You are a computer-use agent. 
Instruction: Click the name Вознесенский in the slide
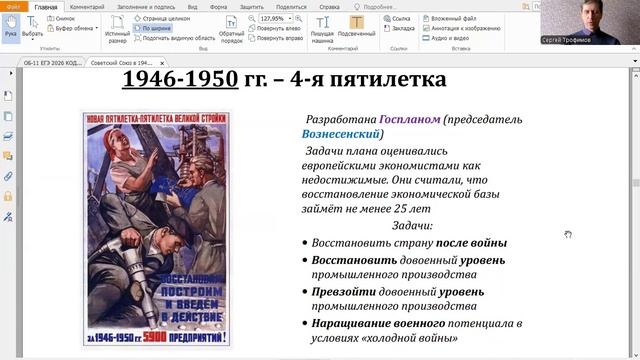click(x=340, y=134)
